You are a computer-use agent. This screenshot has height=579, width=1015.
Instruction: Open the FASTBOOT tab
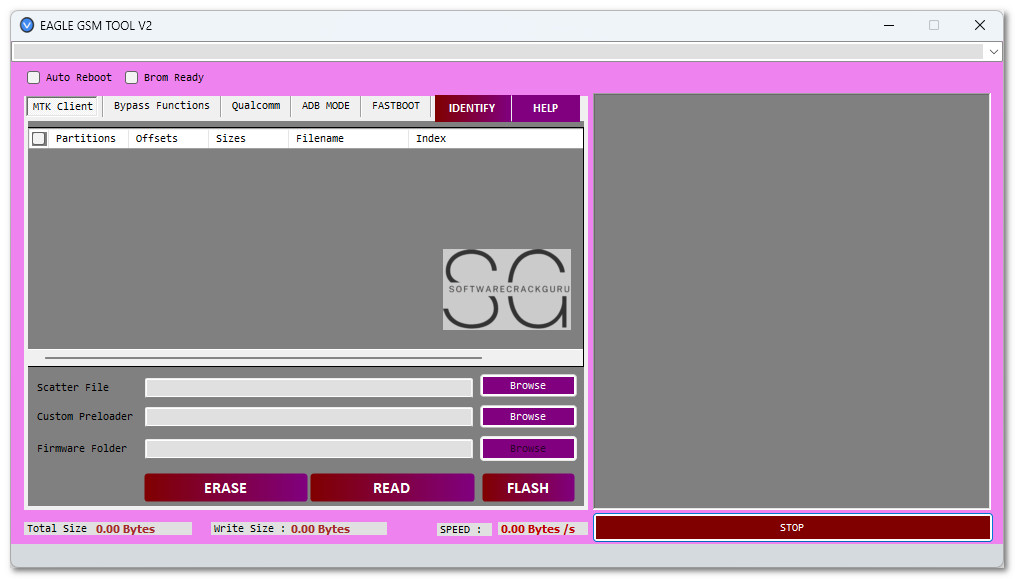pos(396,106)
